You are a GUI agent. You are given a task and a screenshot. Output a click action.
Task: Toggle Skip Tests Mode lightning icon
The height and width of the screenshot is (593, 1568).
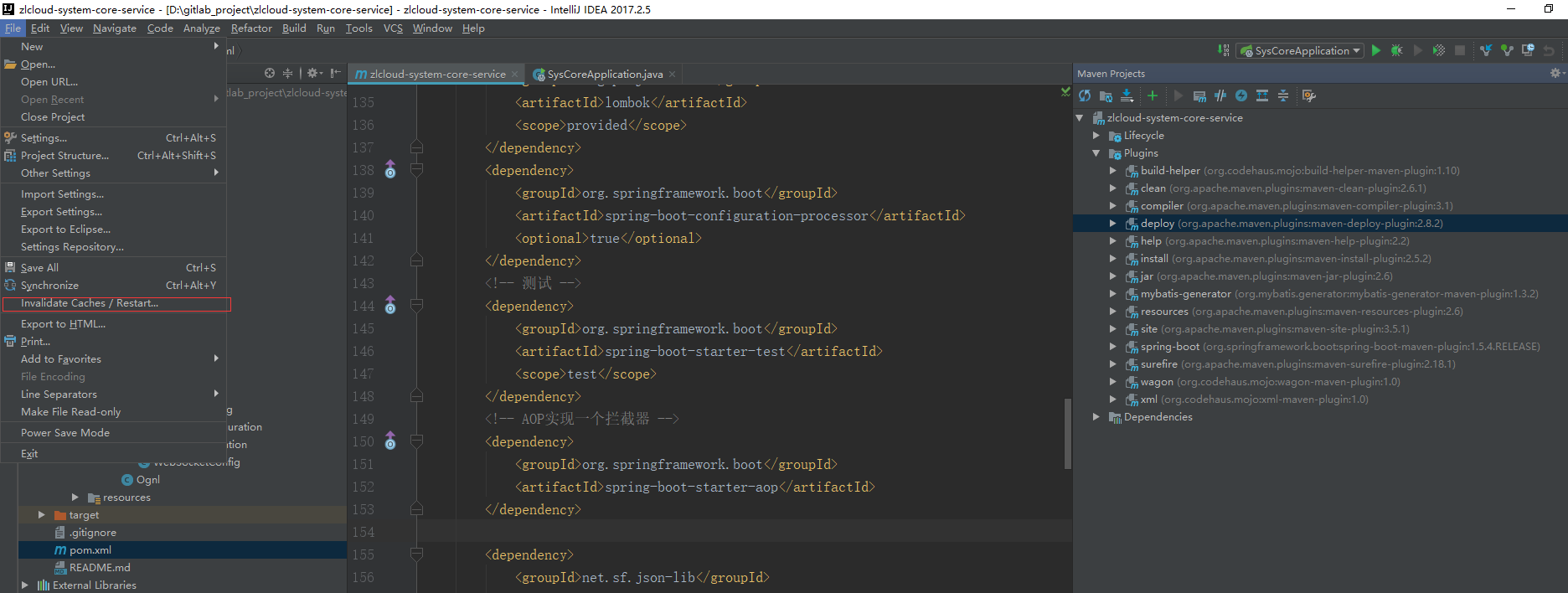coord(1241,95)
